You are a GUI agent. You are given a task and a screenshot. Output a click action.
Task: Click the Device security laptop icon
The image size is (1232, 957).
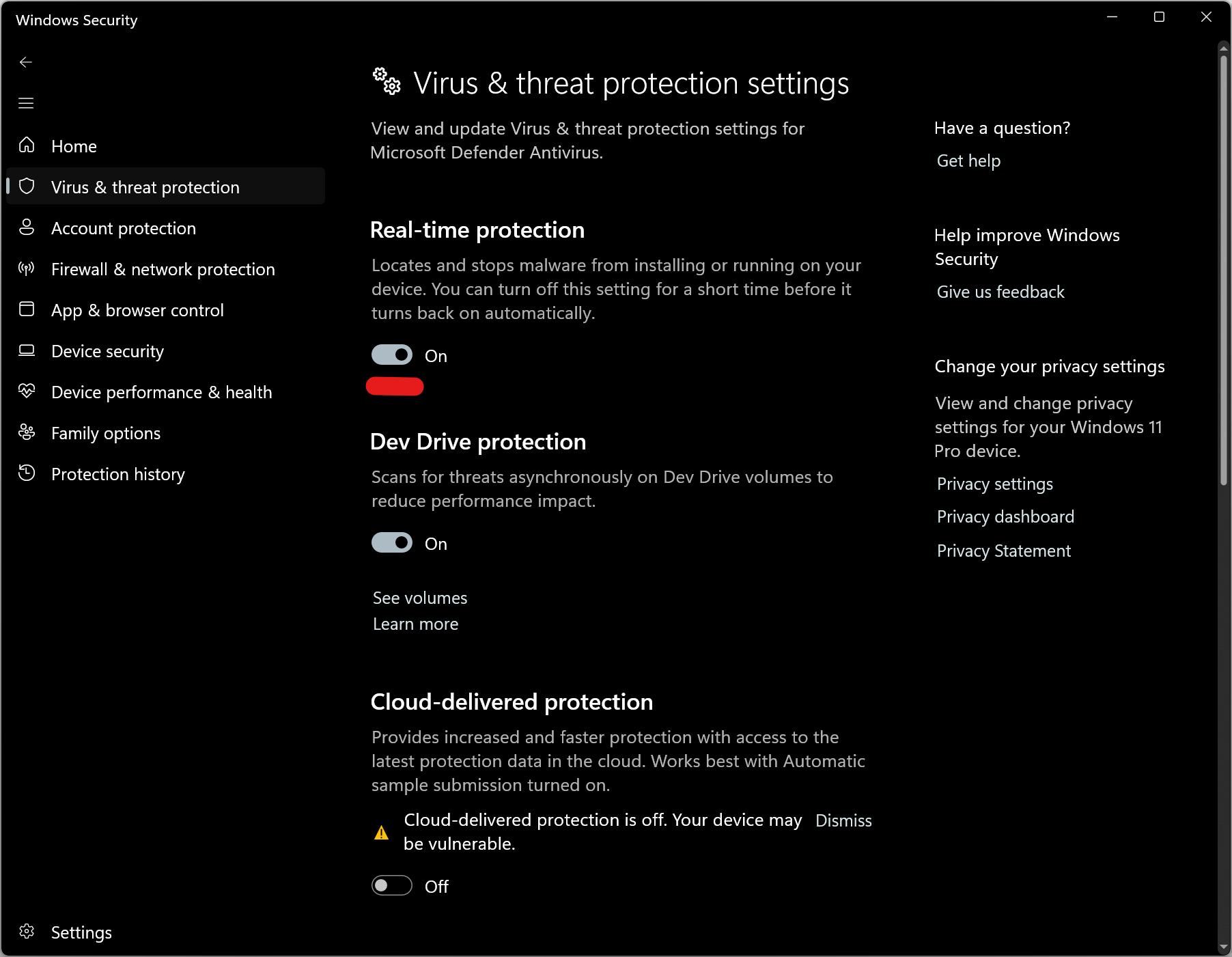tap(27, 350)
